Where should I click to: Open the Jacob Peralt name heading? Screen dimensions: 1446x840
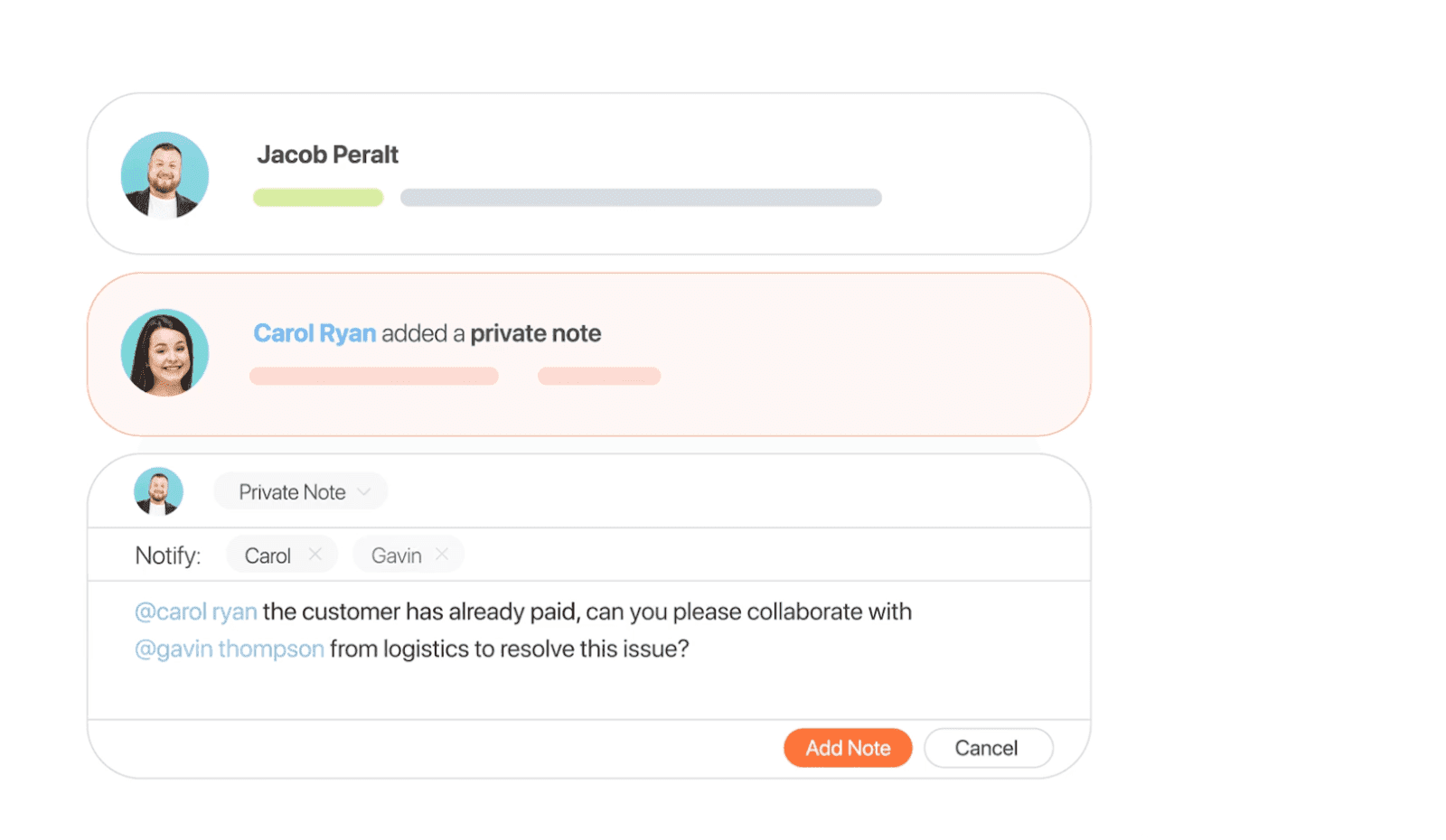click(x=327, y=154)
